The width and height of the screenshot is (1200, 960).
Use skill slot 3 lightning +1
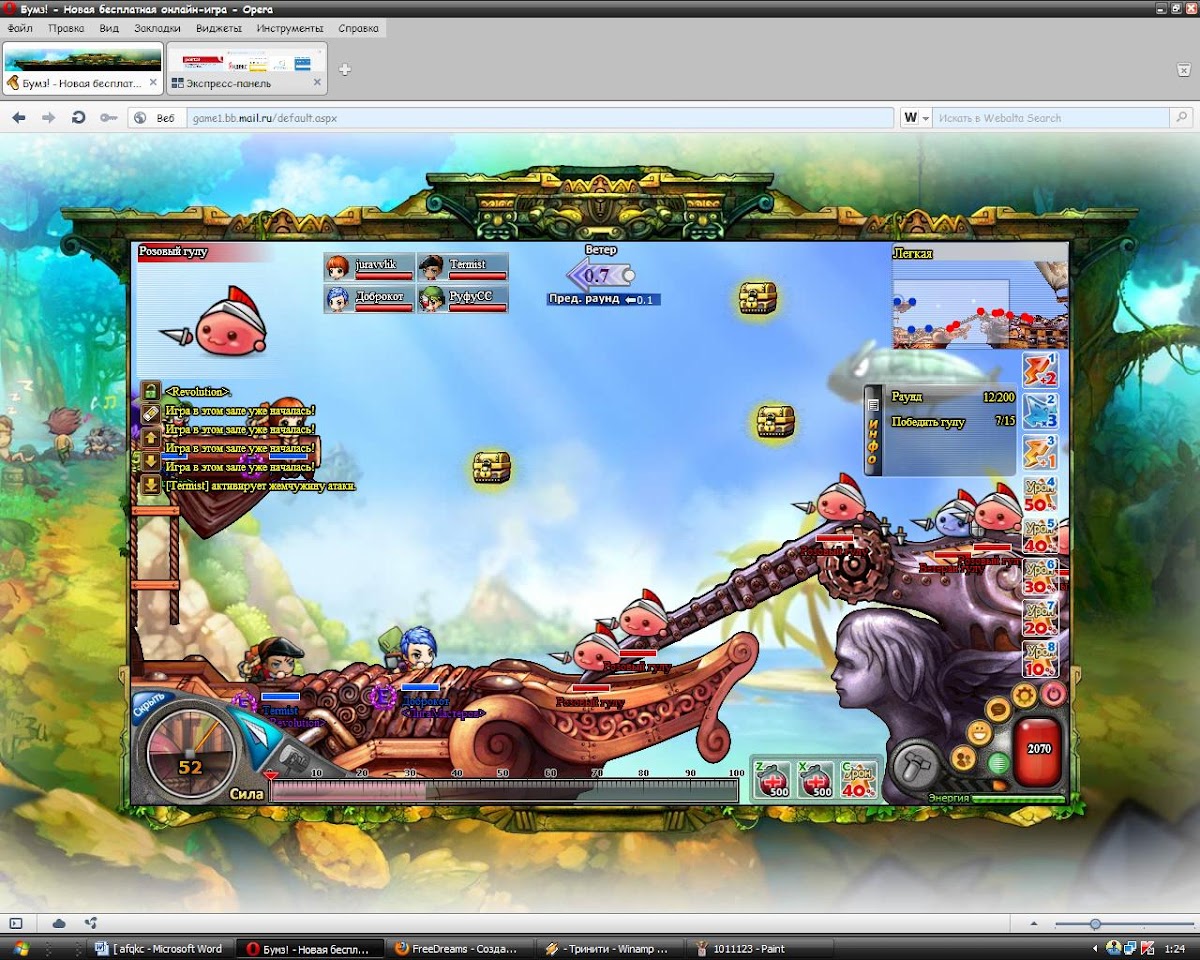tap(1039, 453)
